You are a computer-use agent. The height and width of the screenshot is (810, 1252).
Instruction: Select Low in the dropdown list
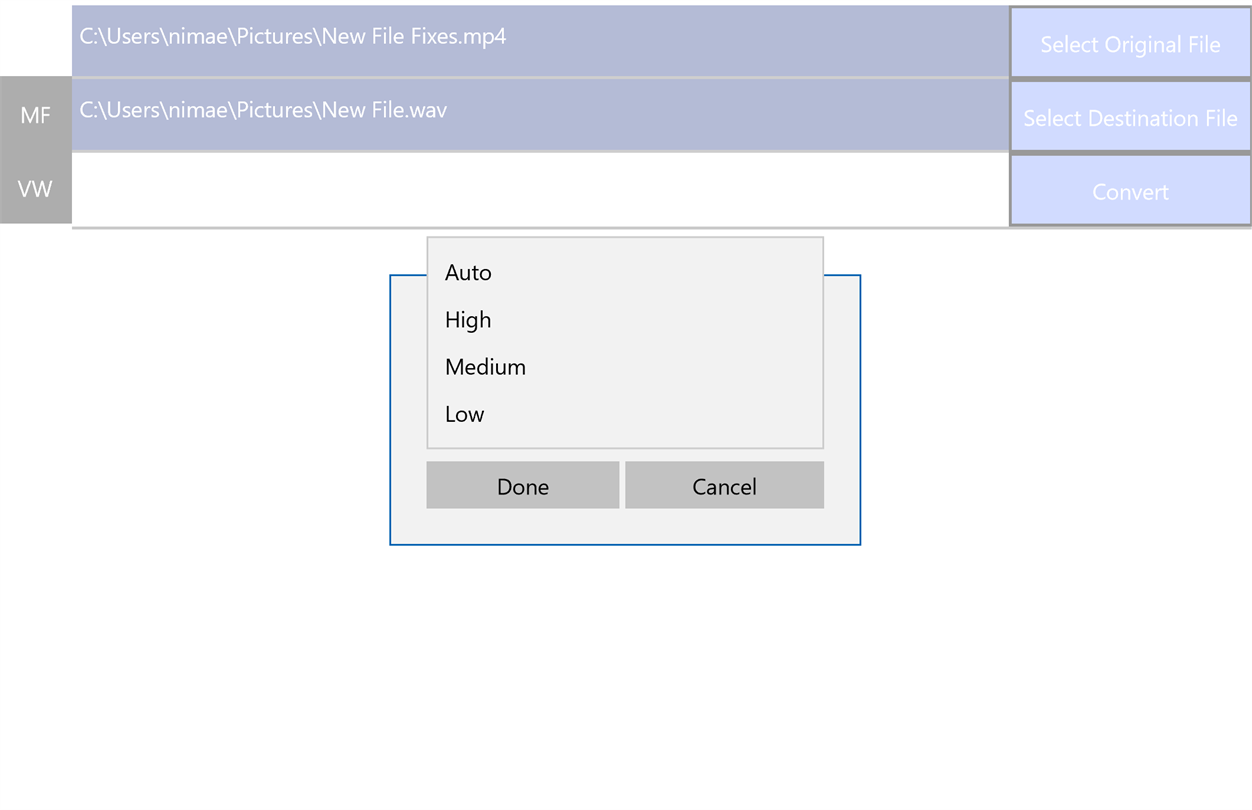pyautogui.click(x=465, y=414)
